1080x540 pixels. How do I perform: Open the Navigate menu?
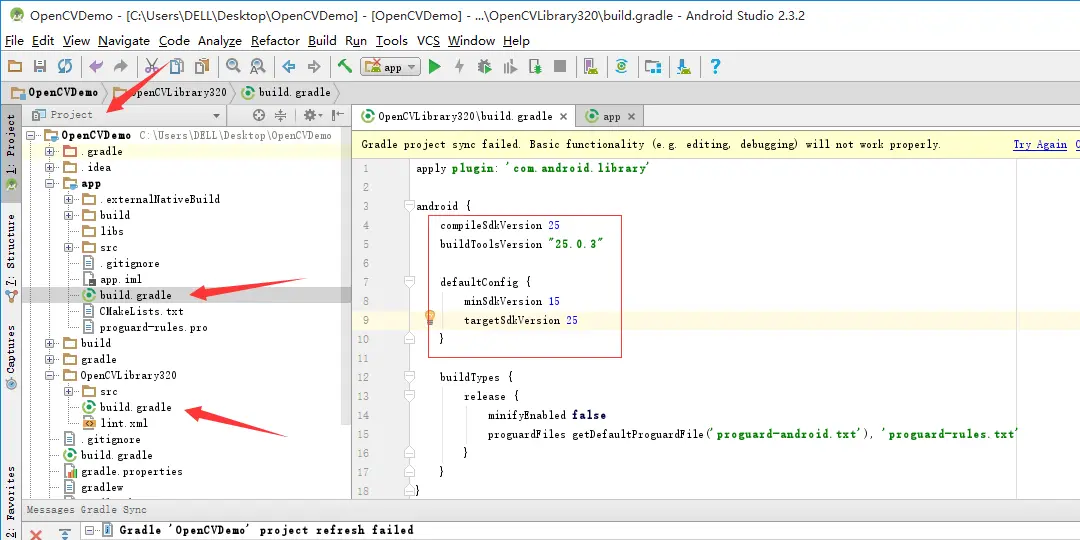[124, 41]
